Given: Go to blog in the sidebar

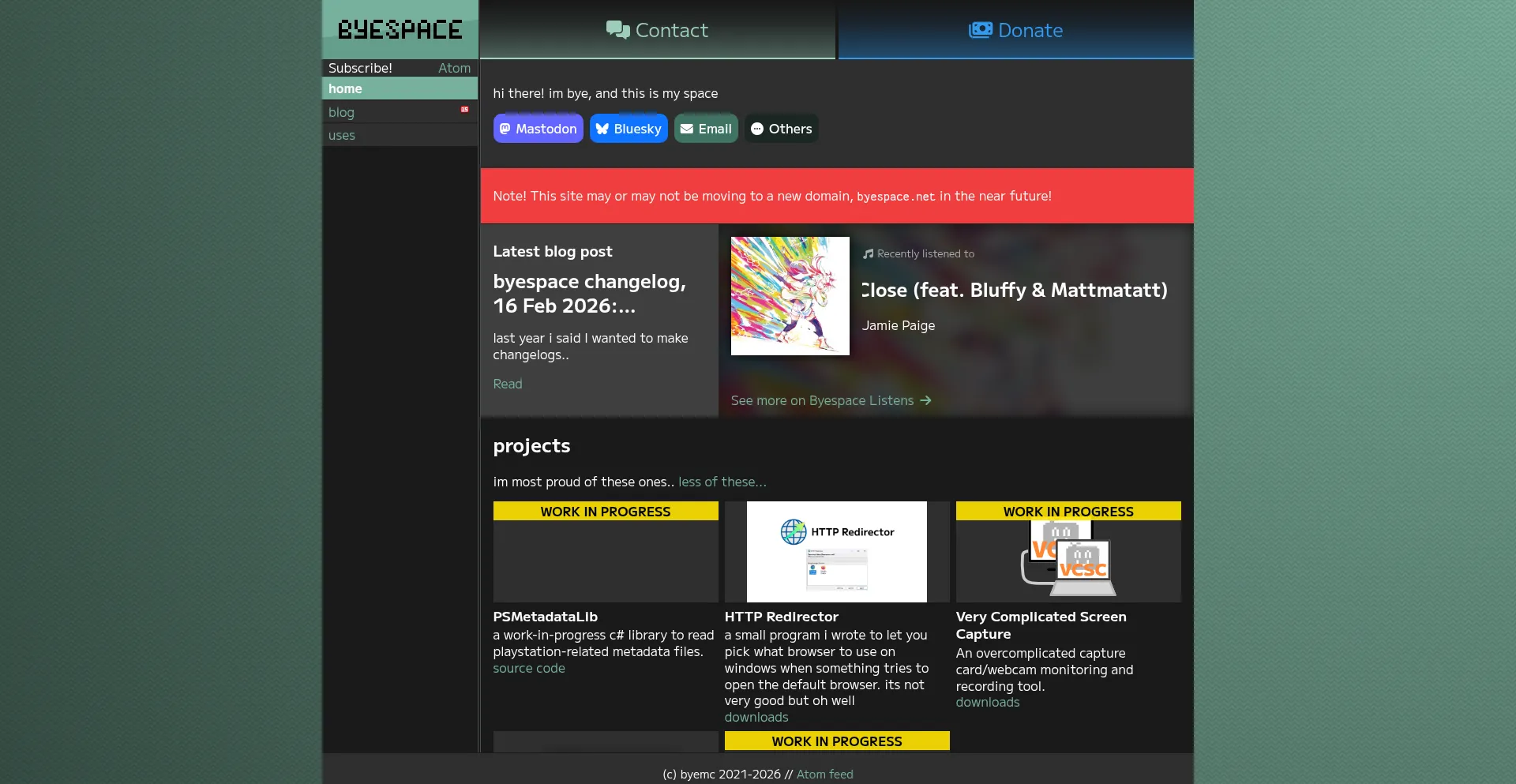Looking at the screenshot, I should tap(400, 112).
